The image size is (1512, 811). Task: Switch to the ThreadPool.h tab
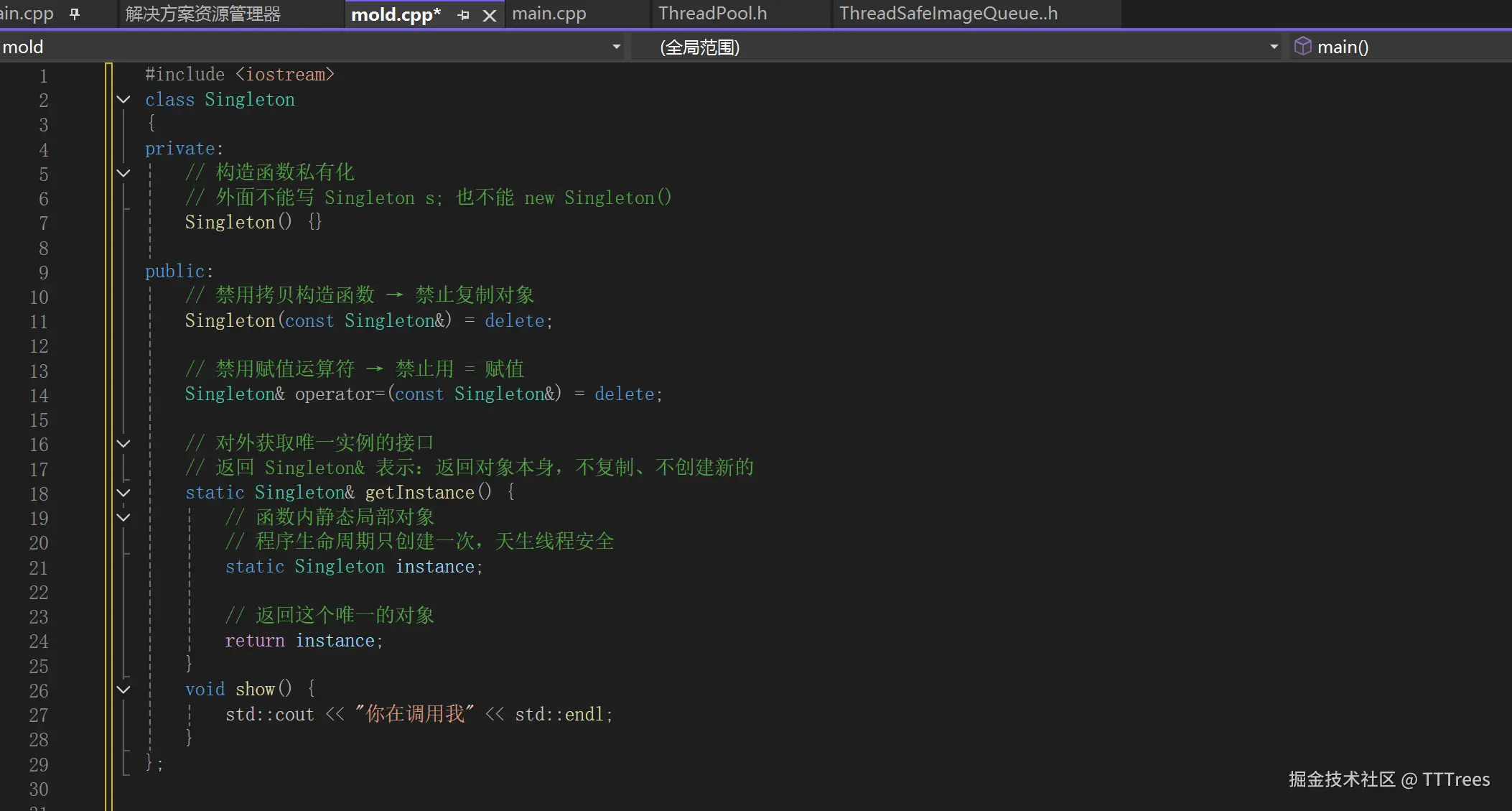[712, 14]
